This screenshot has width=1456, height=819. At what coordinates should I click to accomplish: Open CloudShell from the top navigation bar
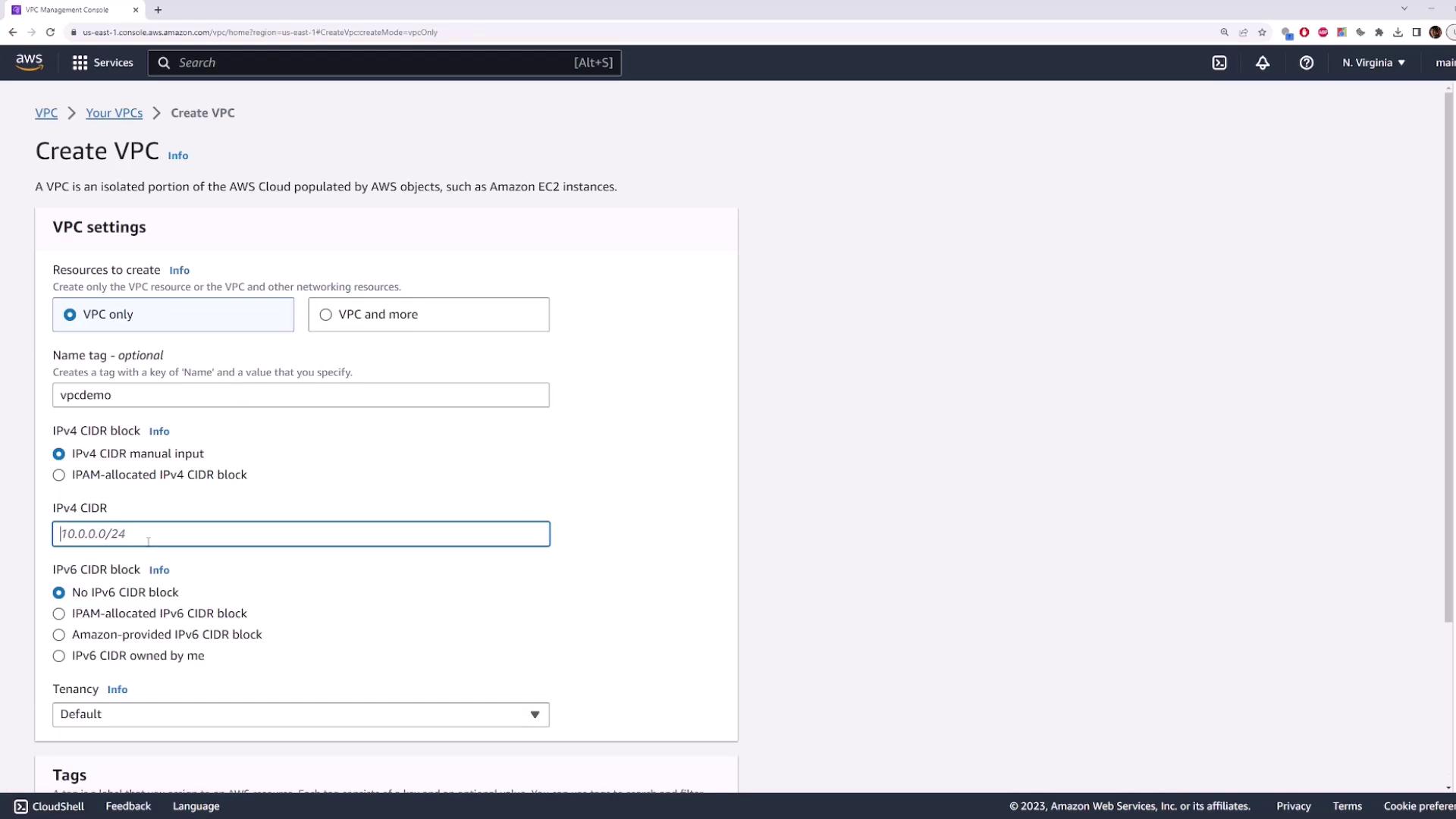[1219, 63]
